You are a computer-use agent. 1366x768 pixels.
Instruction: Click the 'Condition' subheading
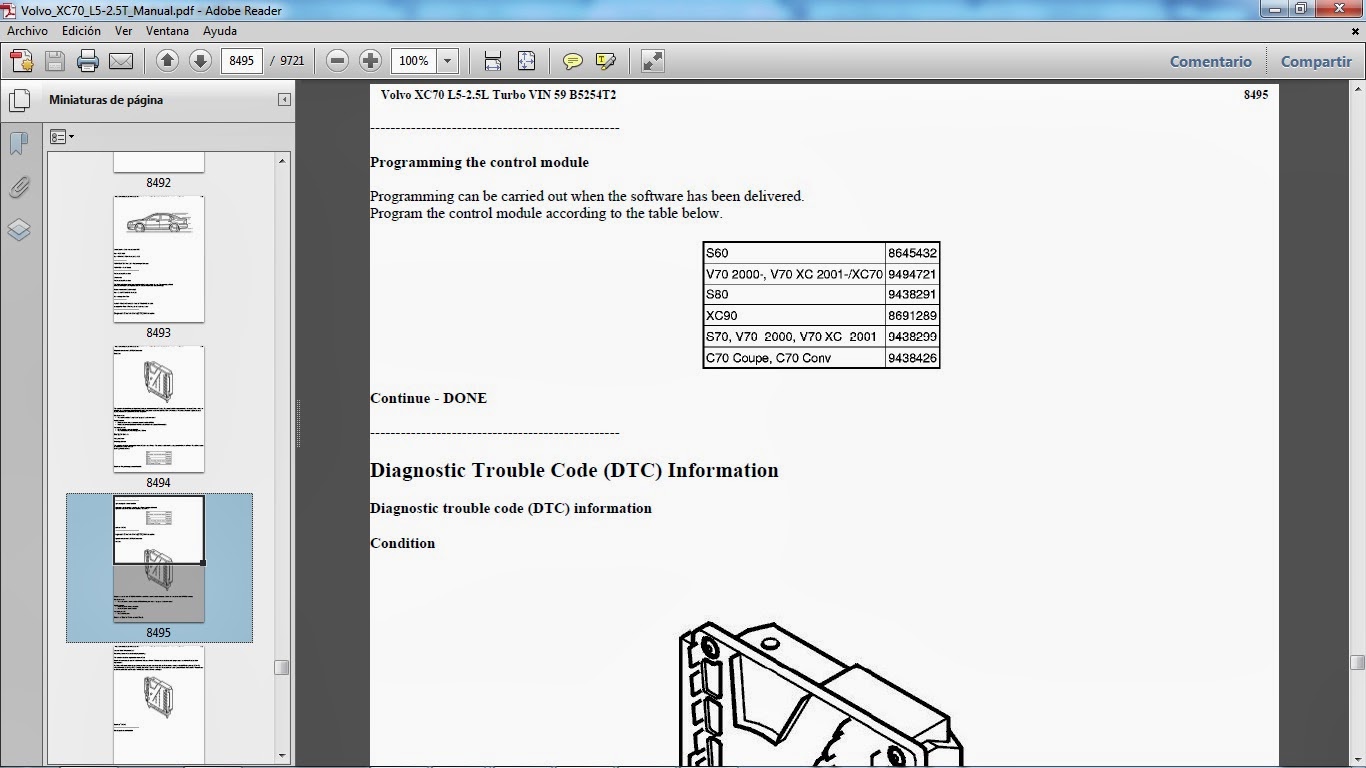coord(402,543)
